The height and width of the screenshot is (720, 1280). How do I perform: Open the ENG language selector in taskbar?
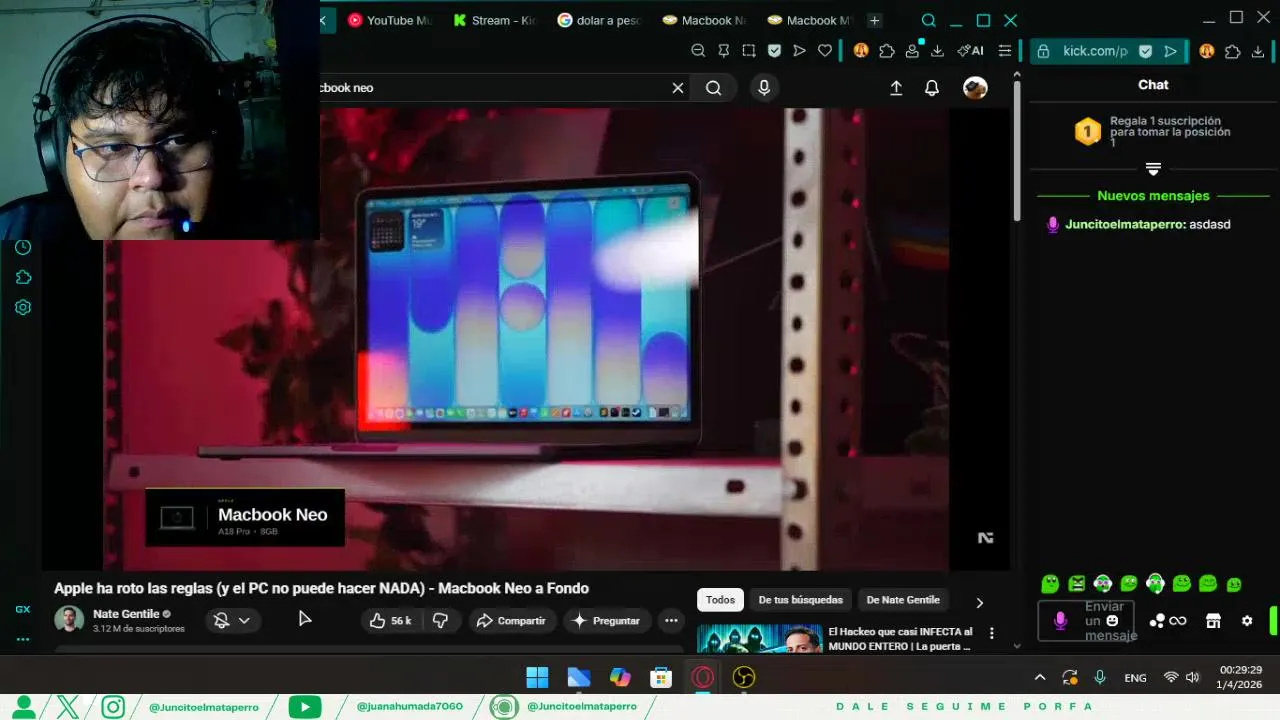pos(1135,678)
